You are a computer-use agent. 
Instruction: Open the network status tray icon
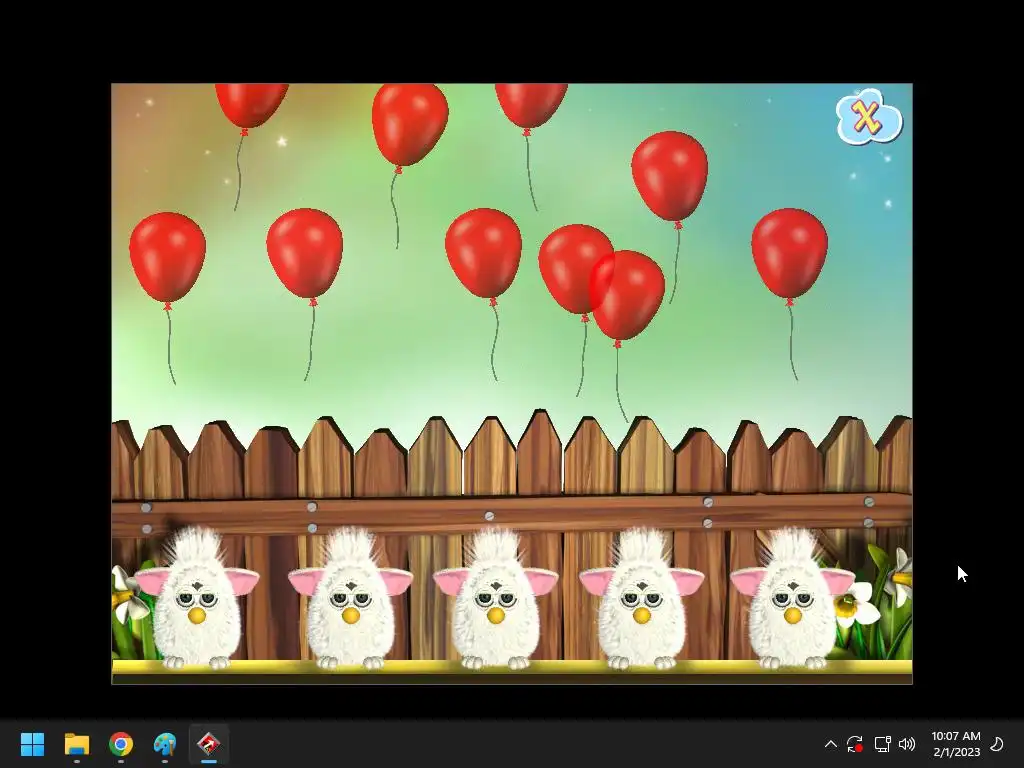coord(882,744)
